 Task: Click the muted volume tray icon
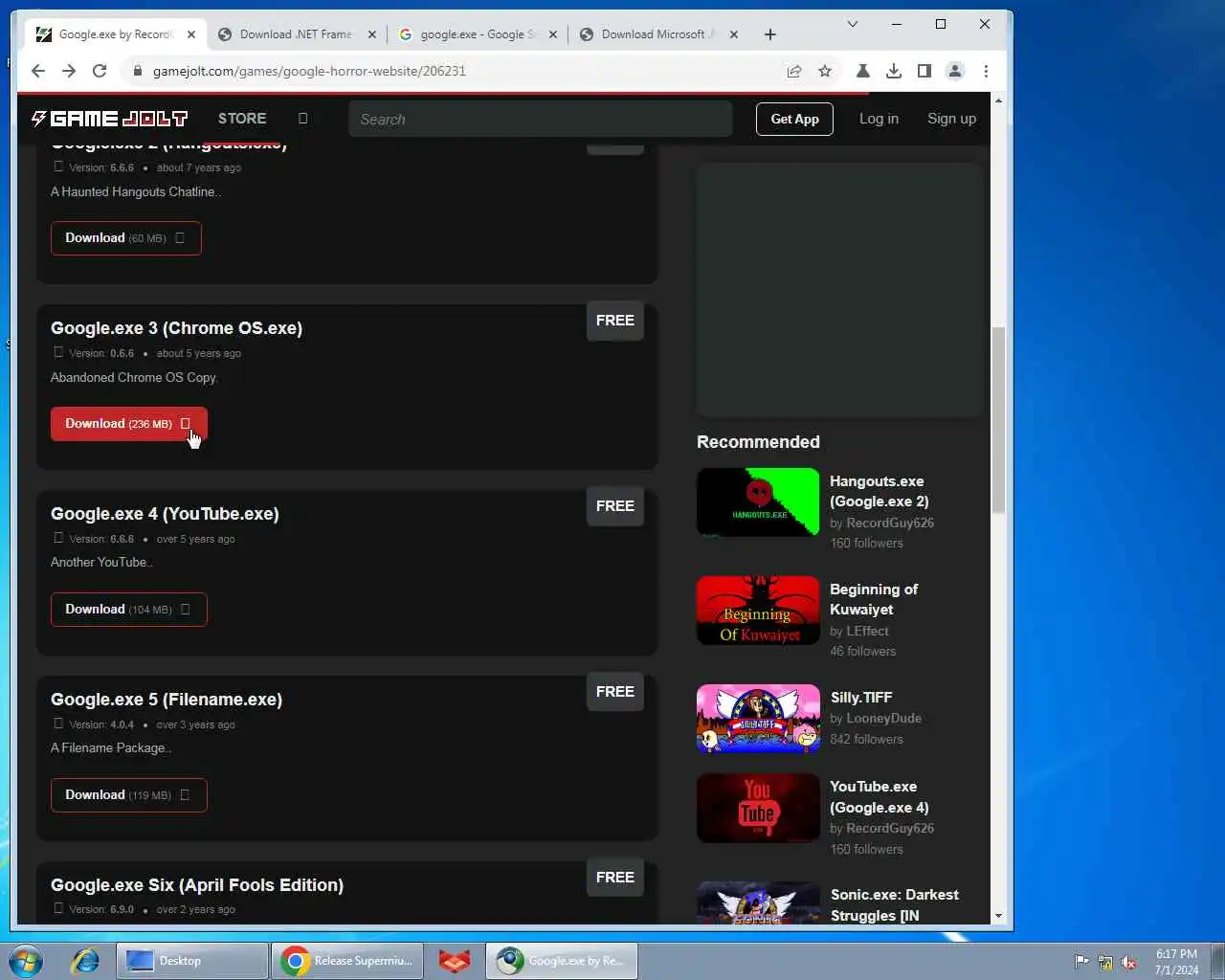click(x=1129, y=962)
